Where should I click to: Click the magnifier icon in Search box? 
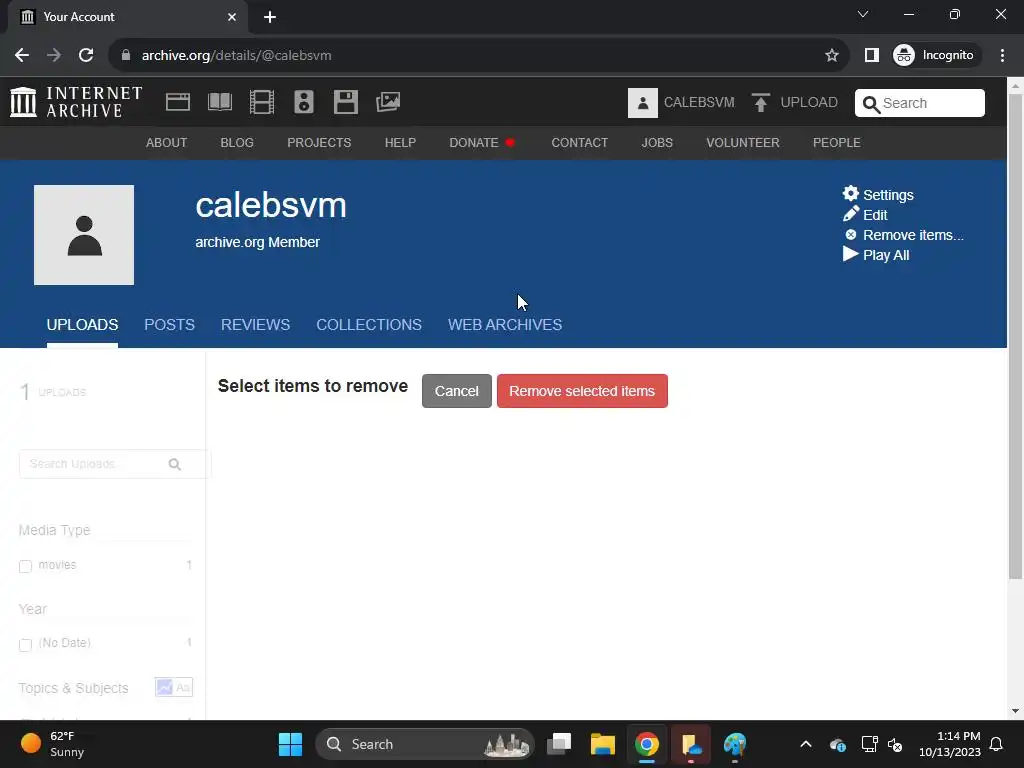871,104
